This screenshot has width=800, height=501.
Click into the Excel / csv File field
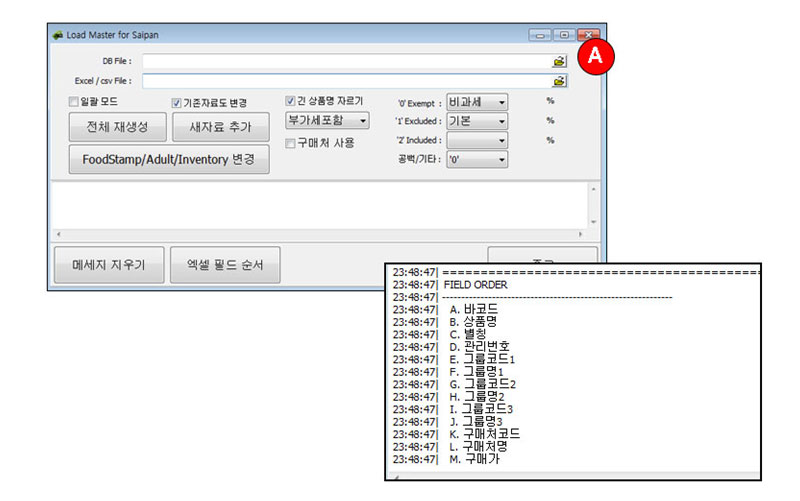pos(347,81)
